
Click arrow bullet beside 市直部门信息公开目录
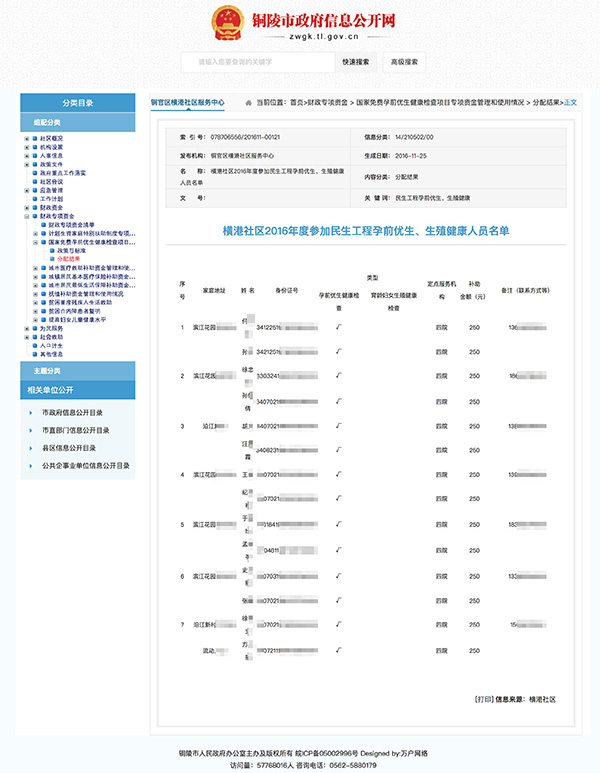(x=31, y=430)
